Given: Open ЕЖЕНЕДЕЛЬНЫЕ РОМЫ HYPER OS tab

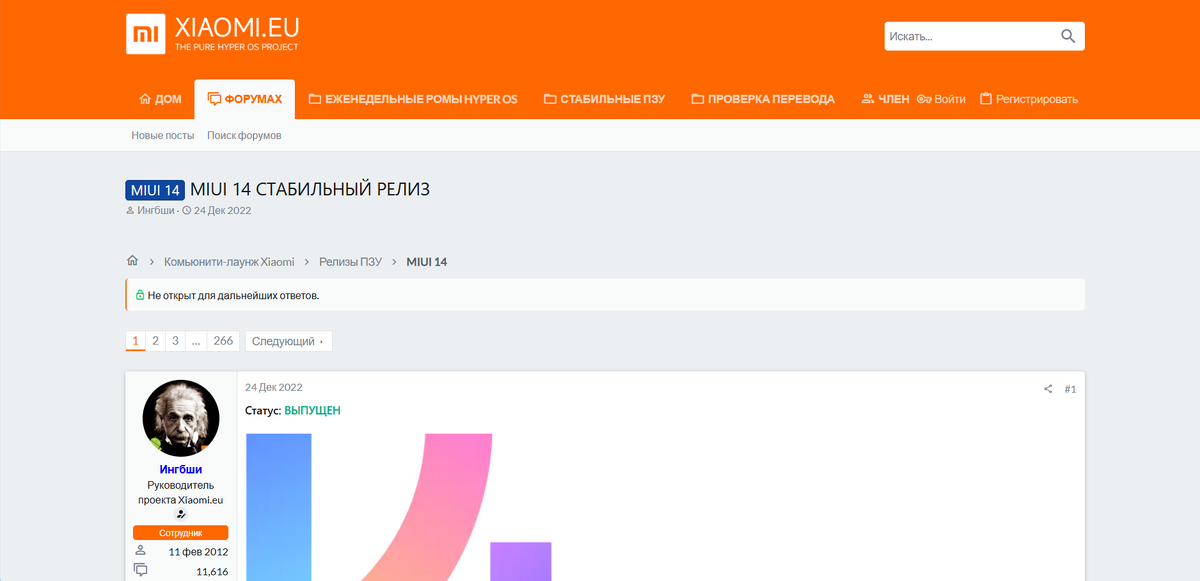Looking at the screenshot, I should pos(413,99).
